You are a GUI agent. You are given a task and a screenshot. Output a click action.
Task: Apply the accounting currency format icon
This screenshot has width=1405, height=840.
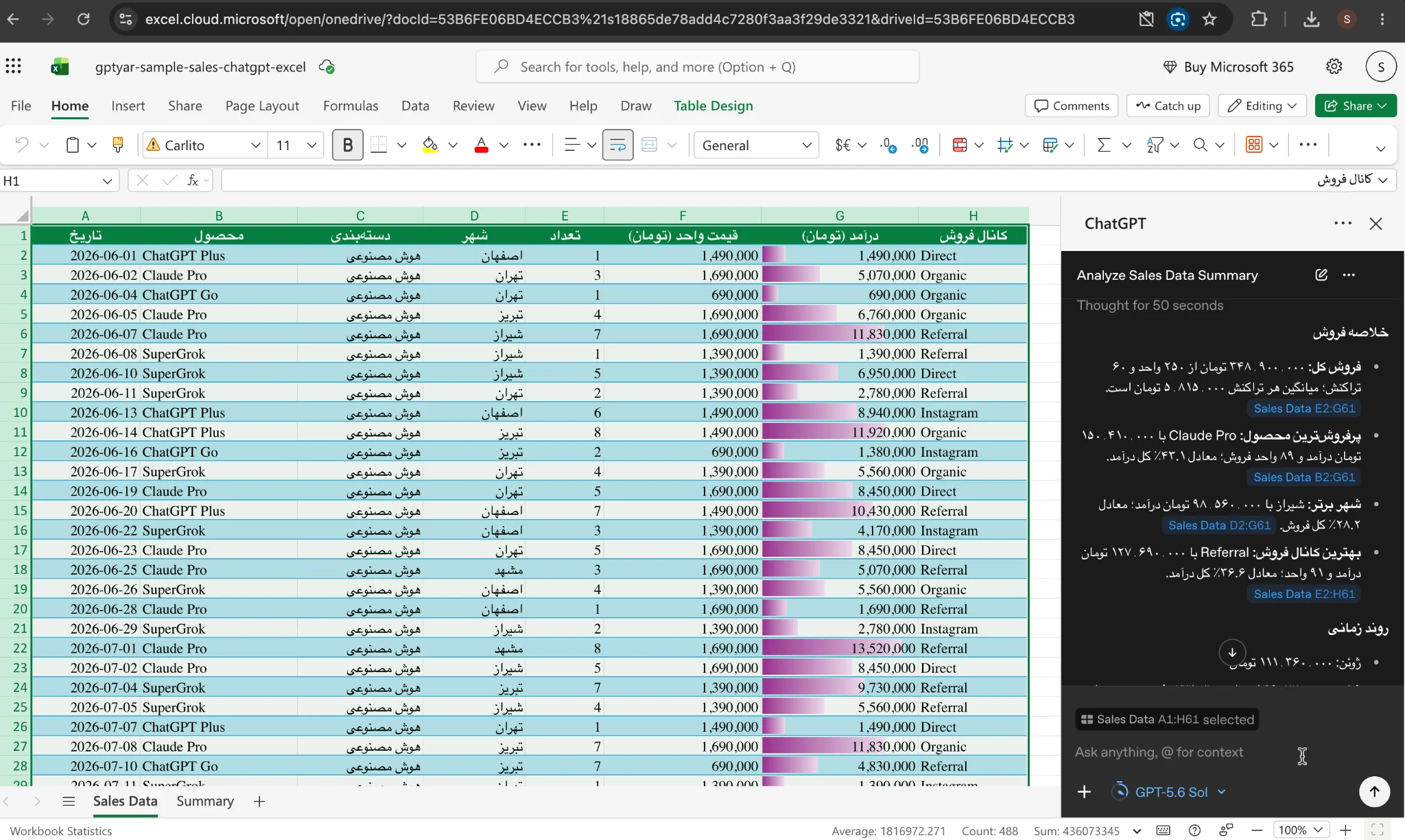pos(843,145)
